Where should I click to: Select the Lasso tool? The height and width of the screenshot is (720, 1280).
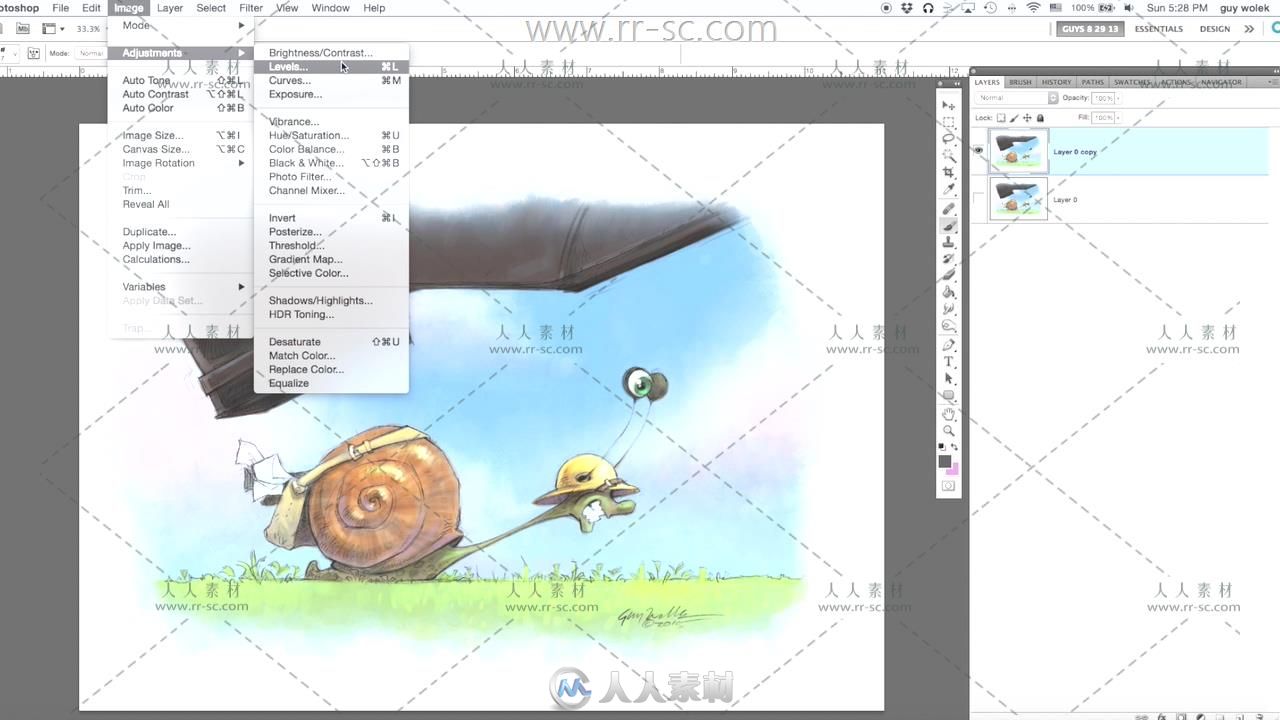coord(949,138)
